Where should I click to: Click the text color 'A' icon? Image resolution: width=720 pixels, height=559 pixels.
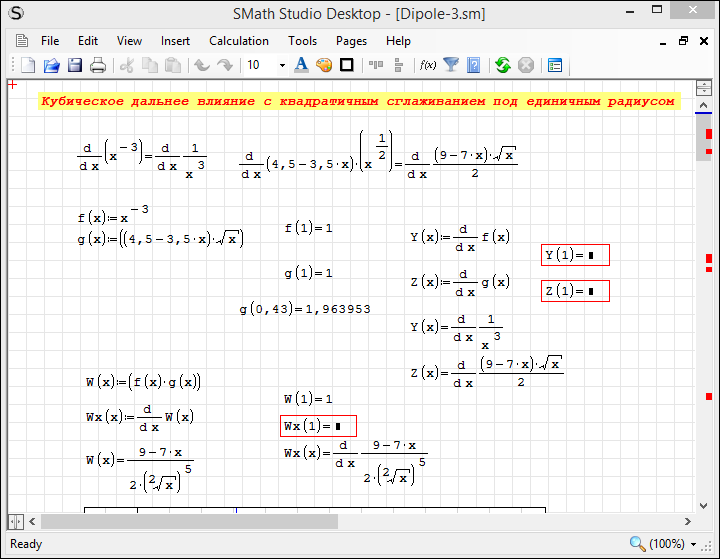[301, 66]
